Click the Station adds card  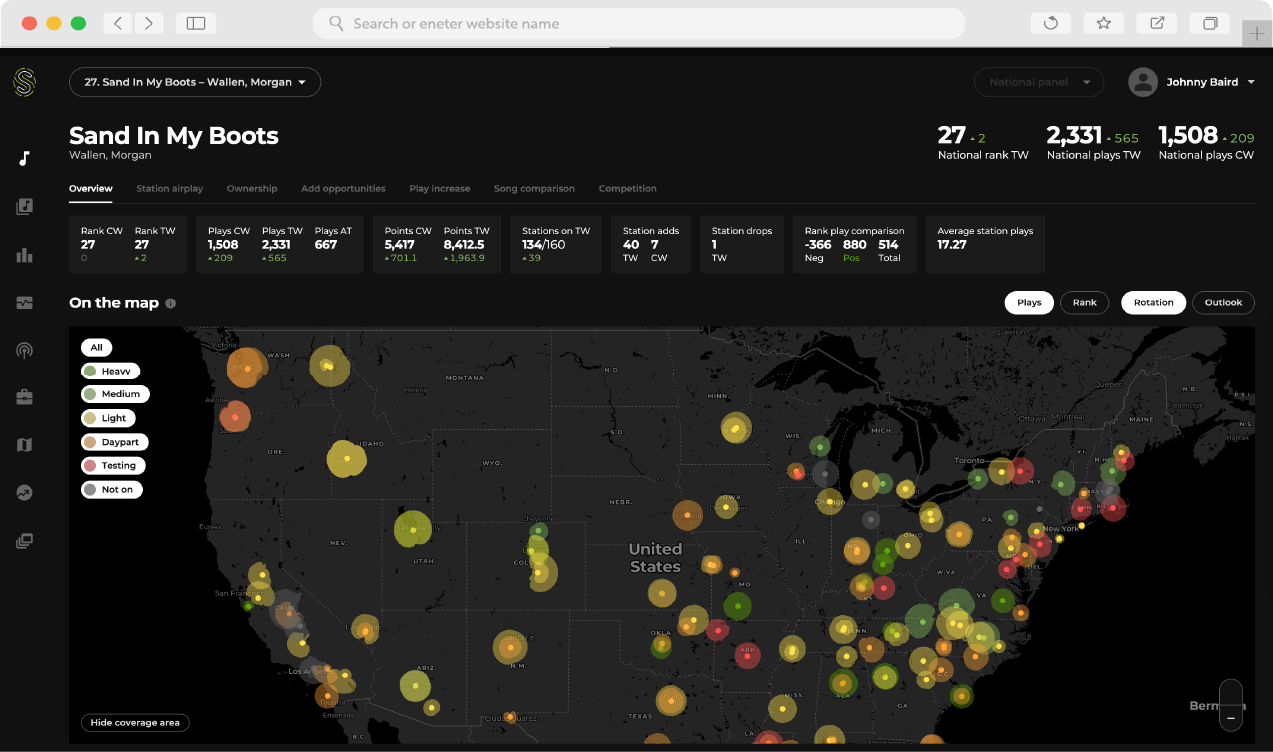coord(651,244)
